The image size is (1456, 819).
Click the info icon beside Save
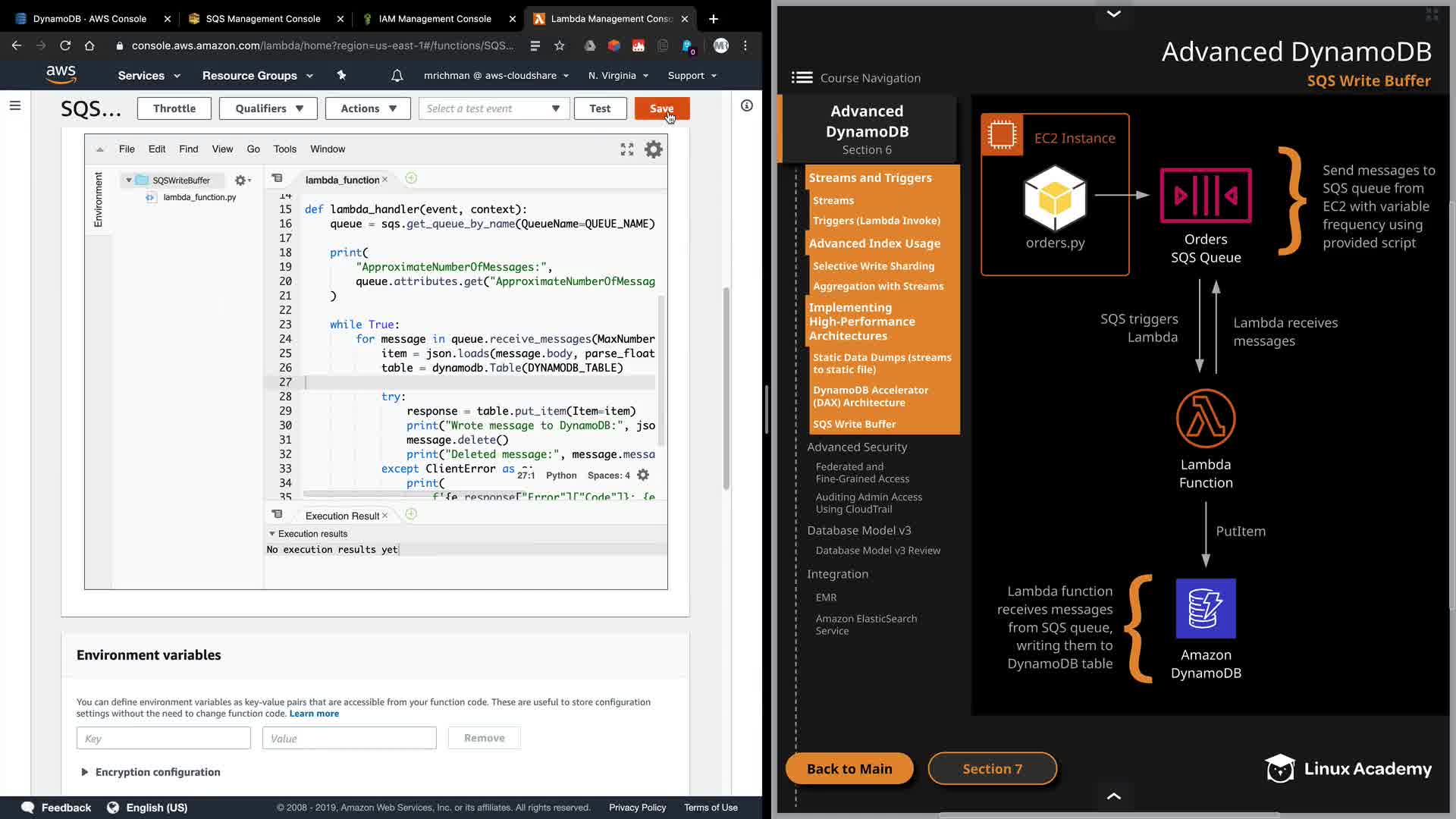[746, 106]
